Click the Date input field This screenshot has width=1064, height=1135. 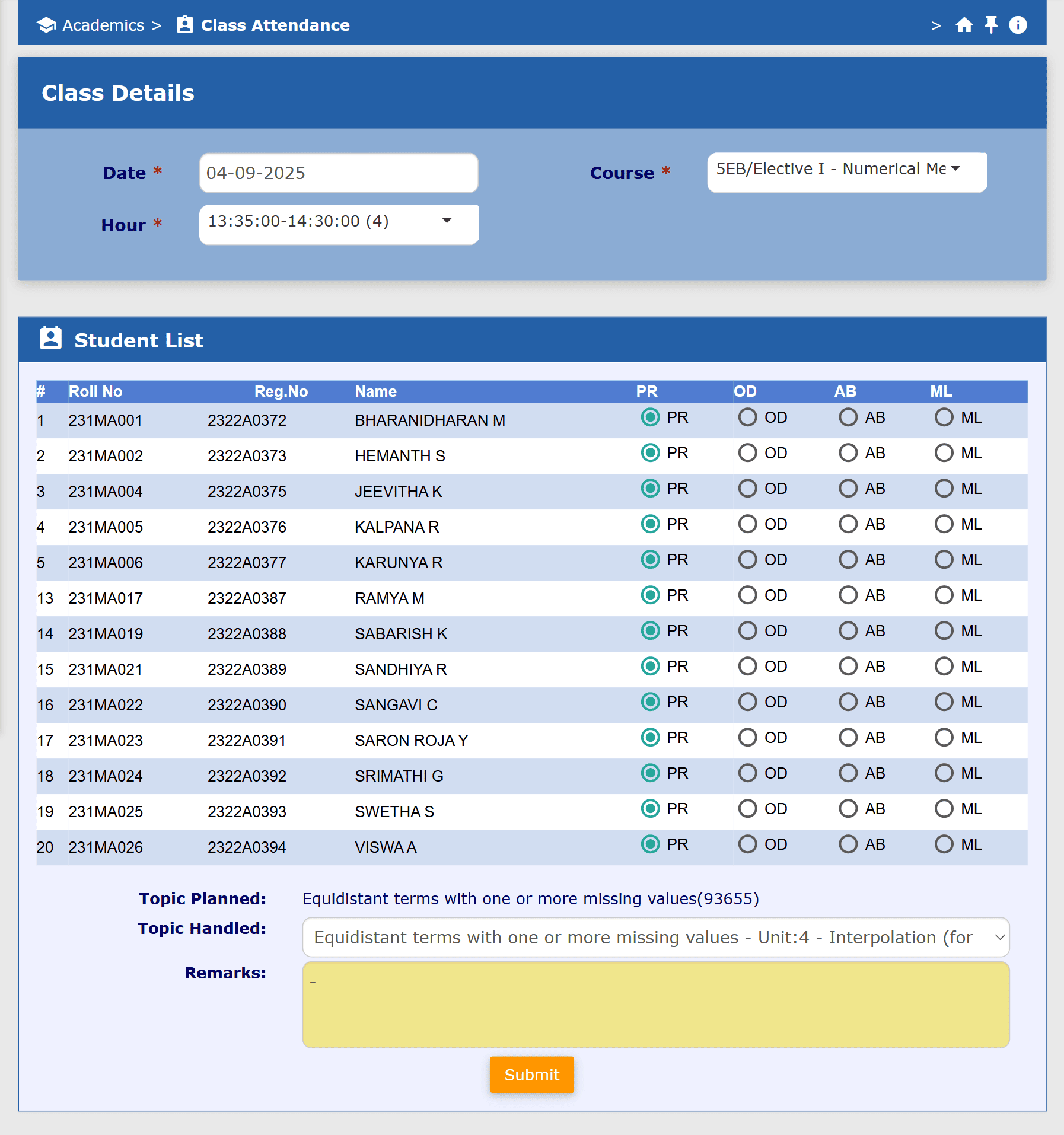pos(339,173)
